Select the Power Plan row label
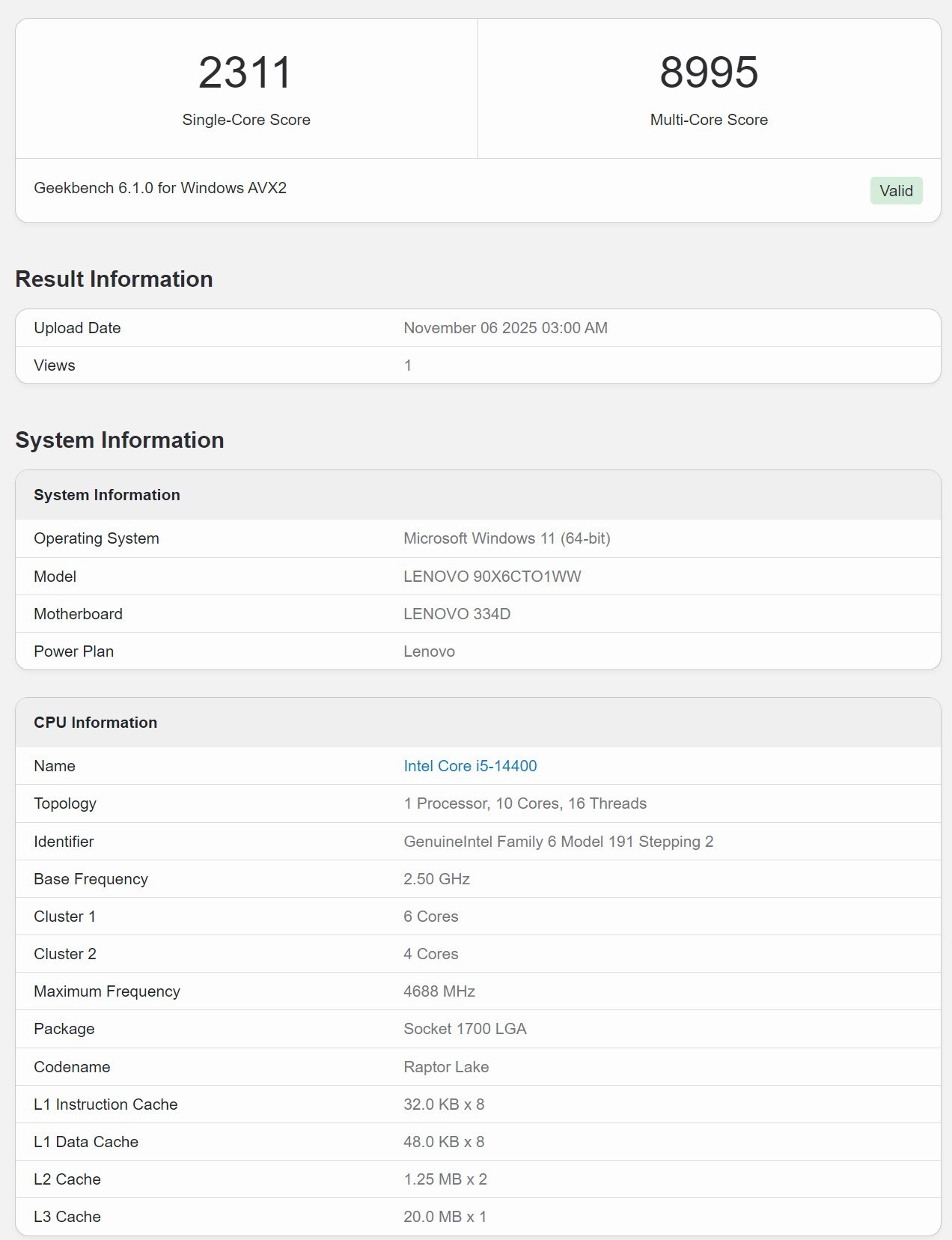 click(x=73, y=651)
